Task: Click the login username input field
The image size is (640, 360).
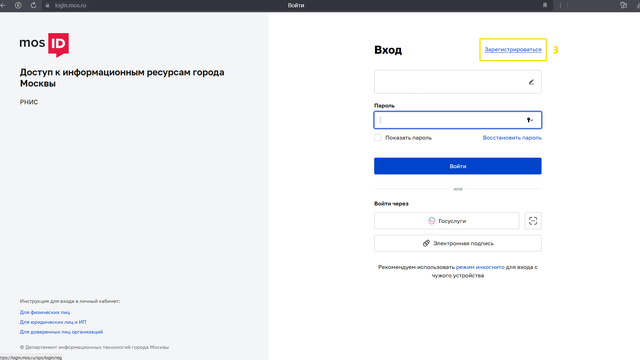Action: [458, 82]
